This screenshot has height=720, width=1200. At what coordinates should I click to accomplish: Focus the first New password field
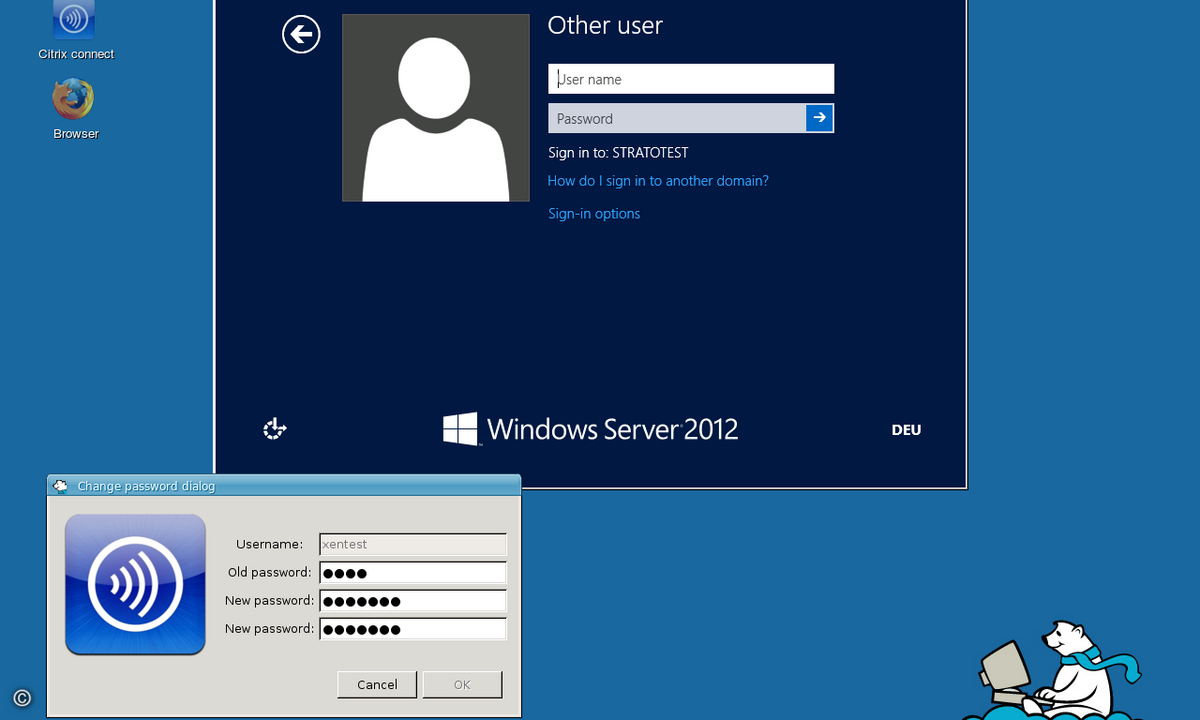tap(413, 601)
